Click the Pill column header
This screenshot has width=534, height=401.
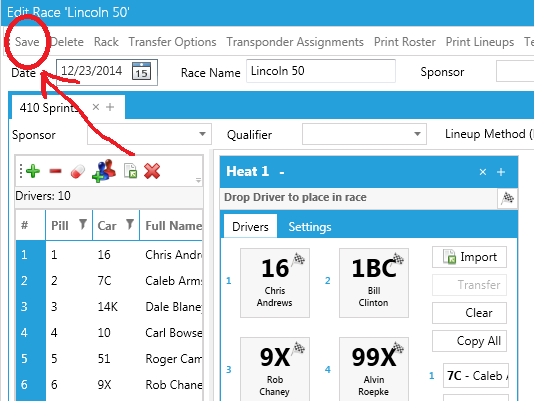point(69,225)
